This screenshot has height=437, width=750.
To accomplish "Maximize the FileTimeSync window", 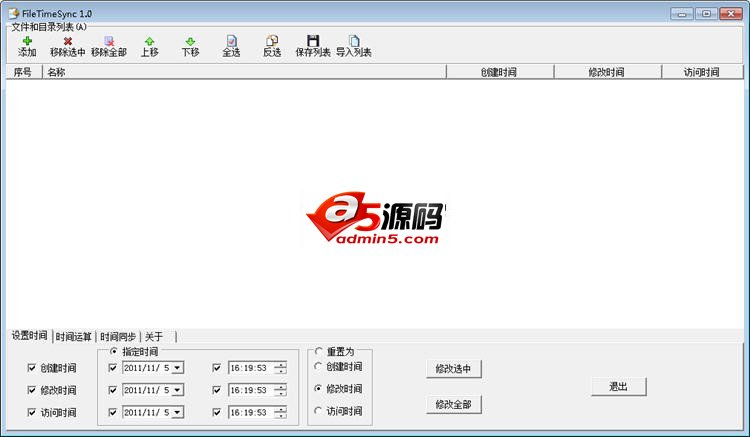I will [x=706, y=14].
